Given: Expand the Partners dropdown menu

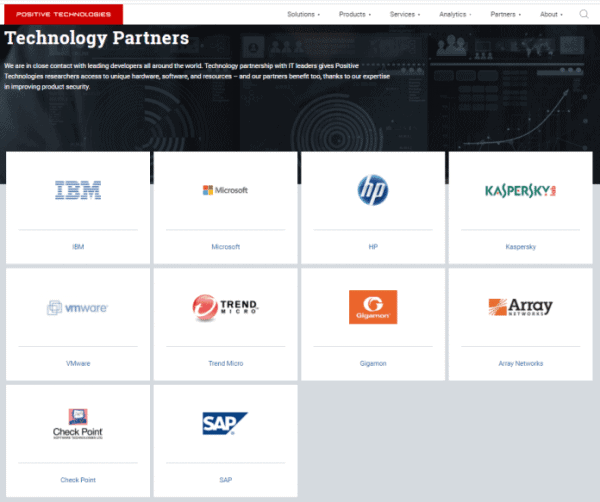Looking at the screenshot, I should click(505, 15).
